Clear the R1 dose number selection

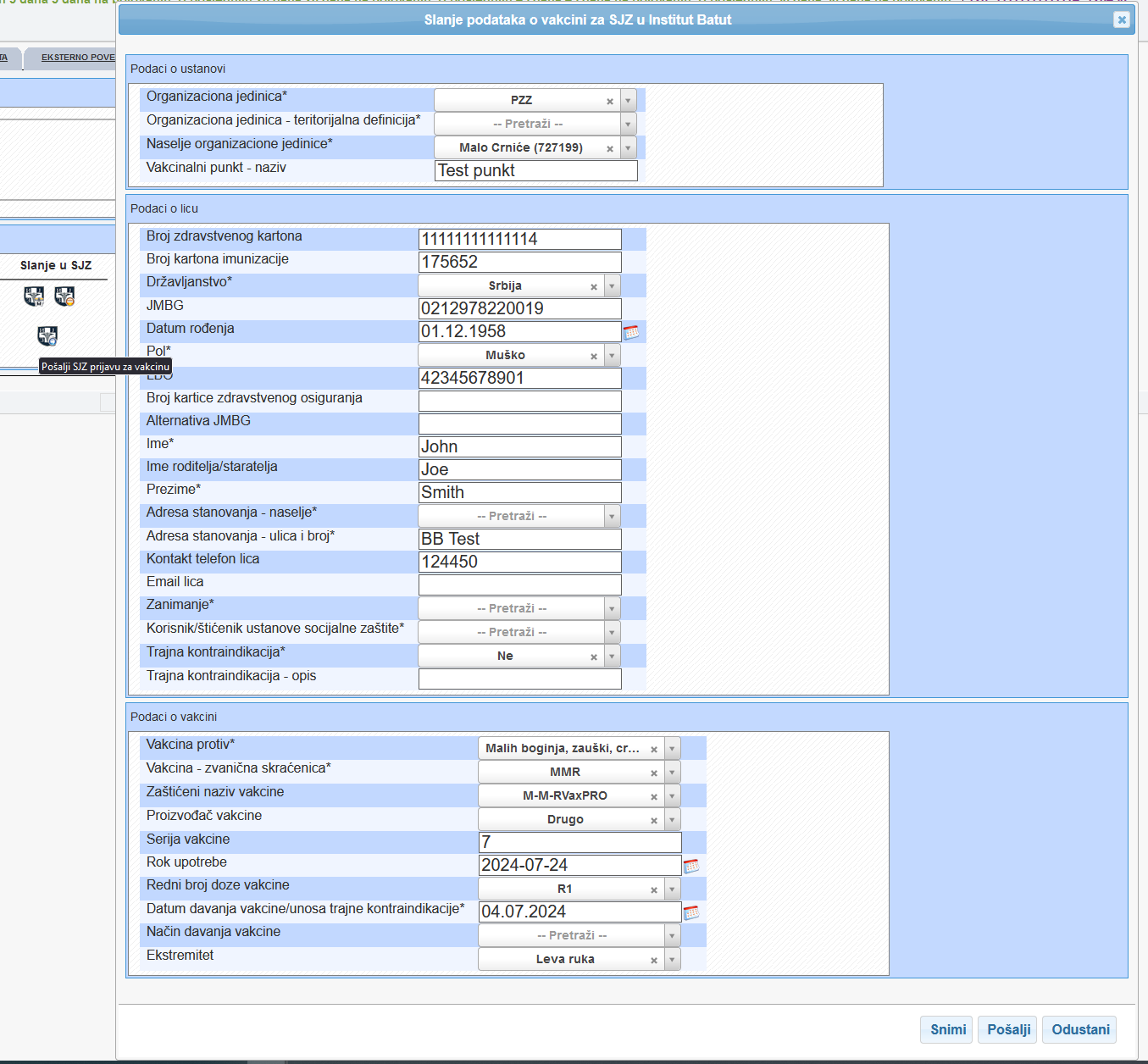[x=654, y=889]
